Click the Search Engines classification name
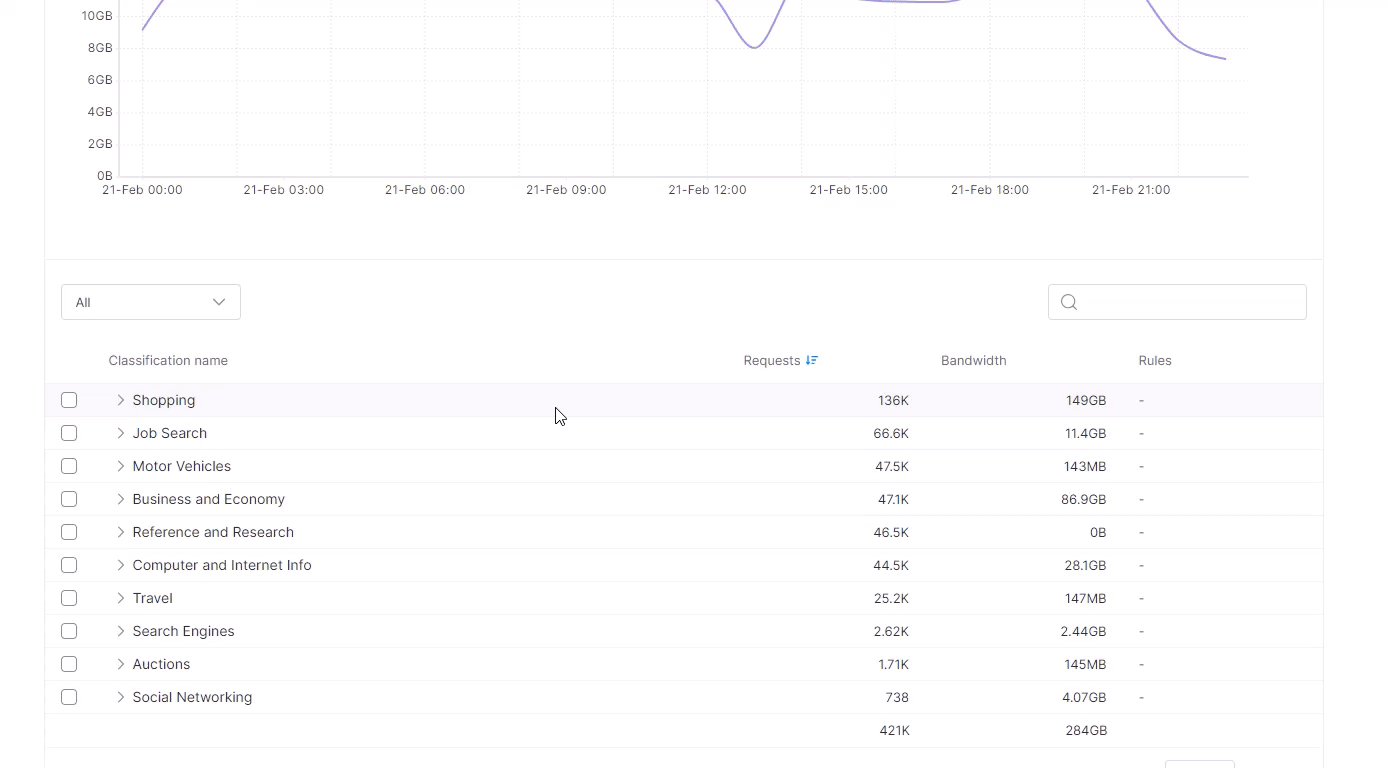 pos(184,631)
